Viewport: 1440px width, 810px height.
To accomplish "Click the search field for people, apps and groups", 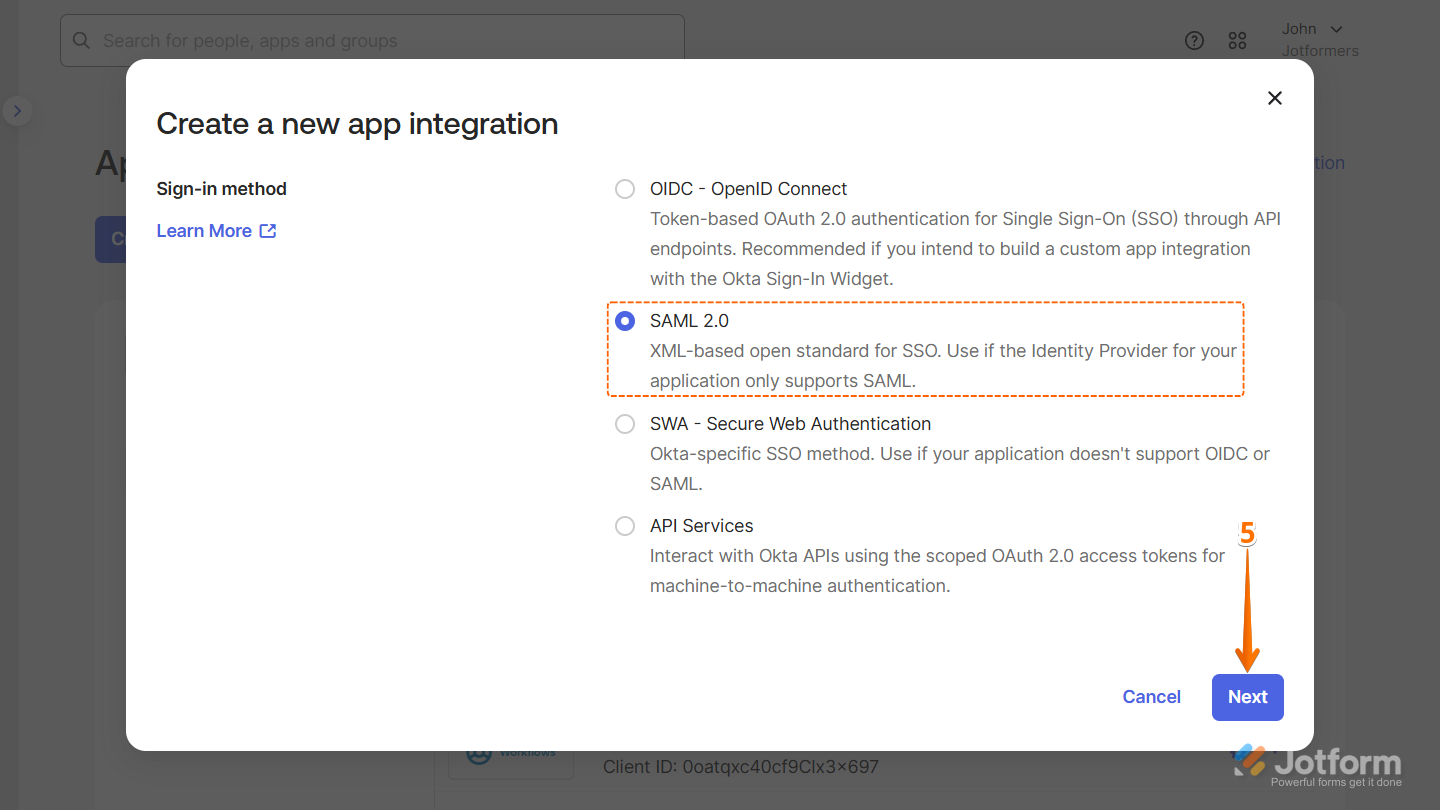I will click(x=372, y=41).
